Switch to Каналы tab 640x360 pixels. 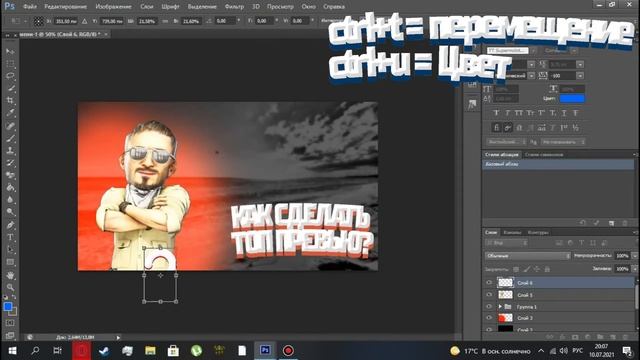pyautogui.click(x=512, y=232)
